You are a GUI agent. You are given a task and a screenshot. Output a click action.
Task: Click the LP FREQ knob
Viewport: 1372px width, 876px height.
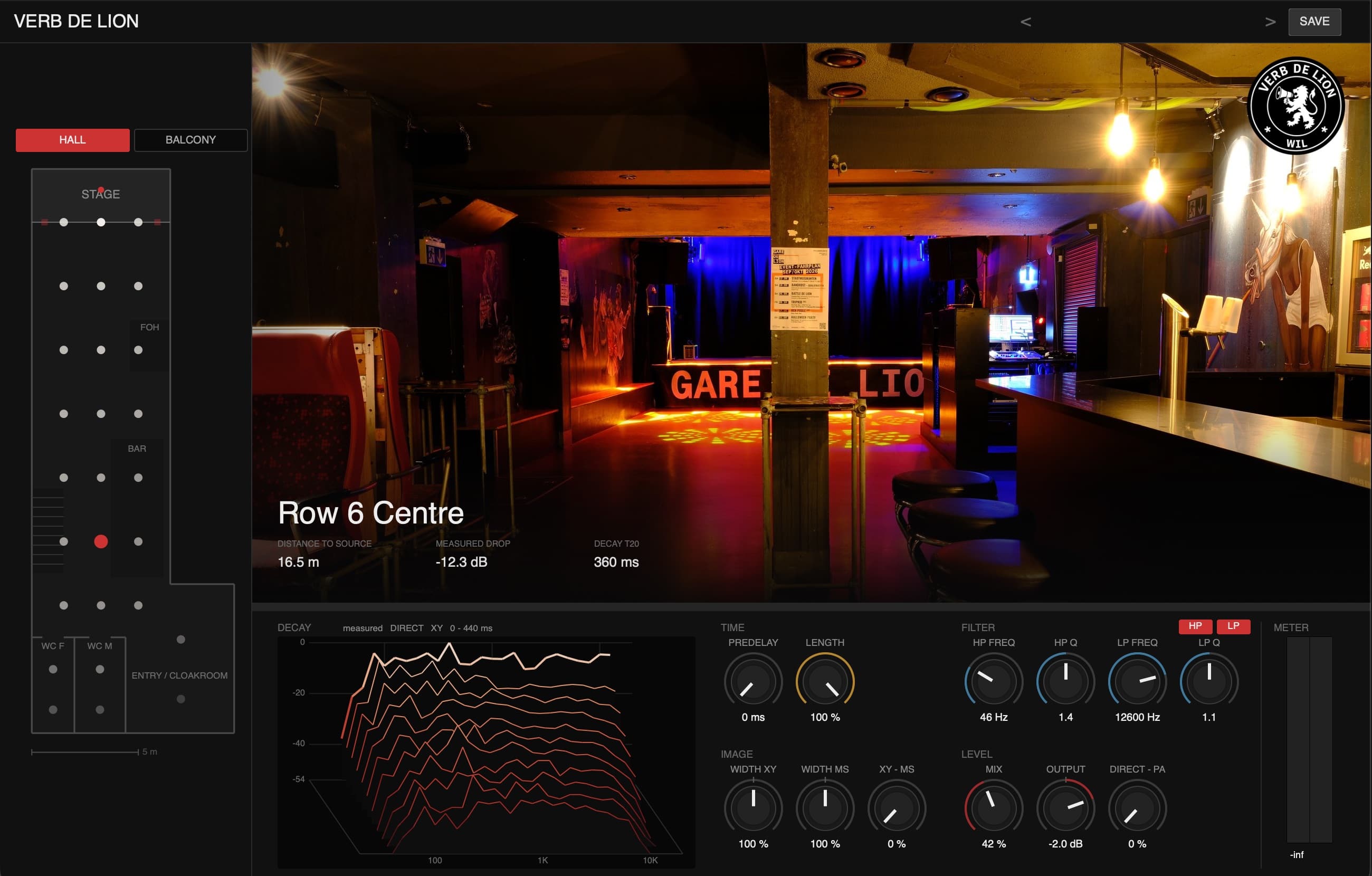1137,681
